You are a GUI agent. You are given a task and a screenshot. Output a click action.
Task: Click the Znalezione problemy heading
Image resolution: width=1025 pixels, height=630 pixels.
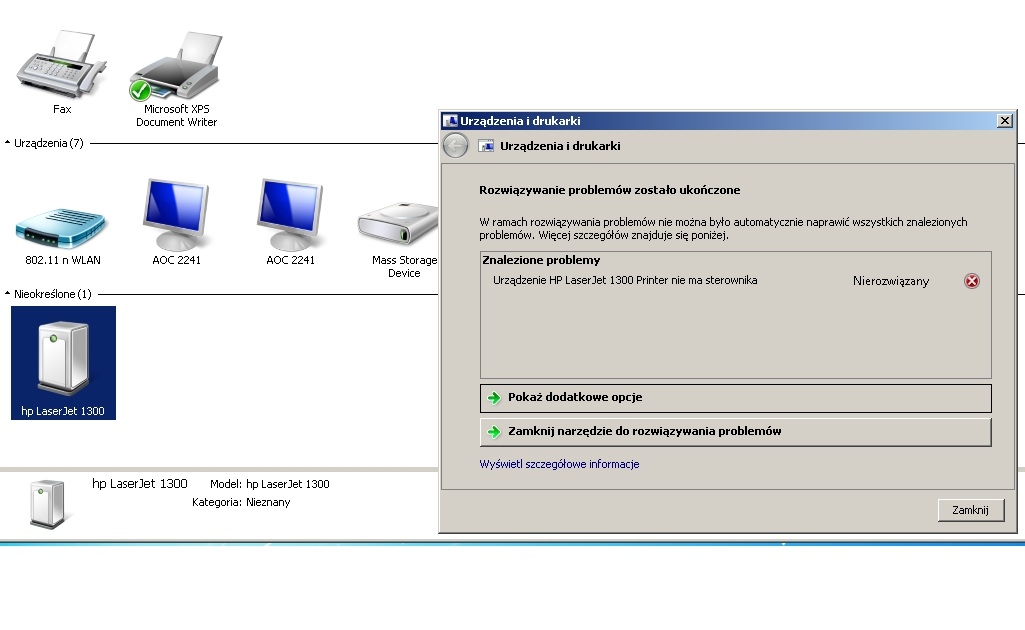coord(541,260)
